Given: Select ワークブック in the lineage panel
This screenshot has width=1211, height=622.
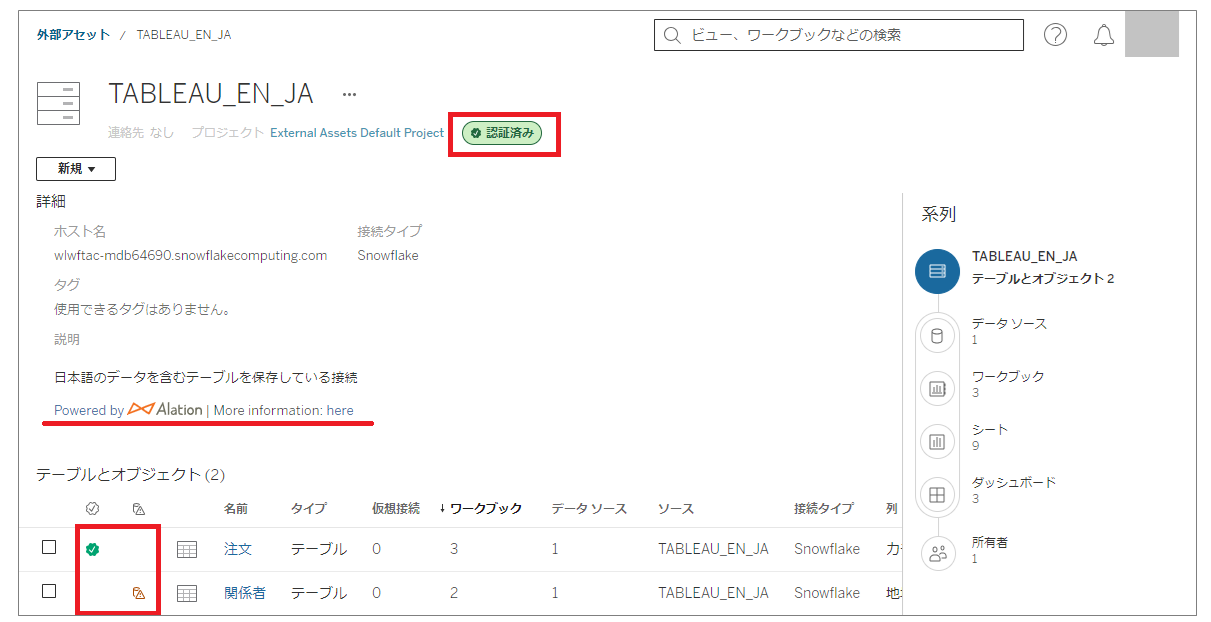Looking at the screenshot, I should (1008, 376).
